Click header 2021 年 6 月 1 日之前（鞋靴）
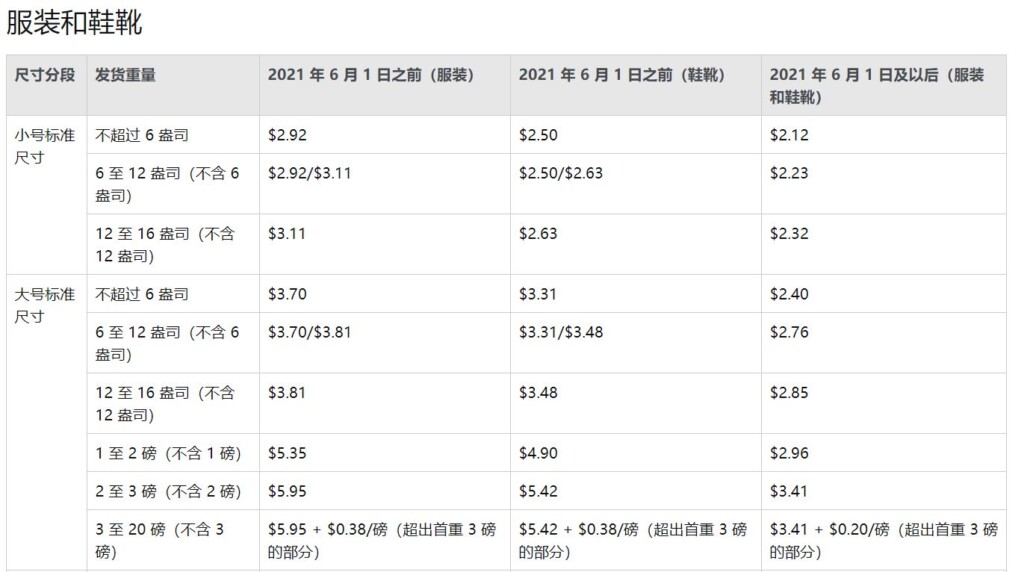 (x=622, y=75)
